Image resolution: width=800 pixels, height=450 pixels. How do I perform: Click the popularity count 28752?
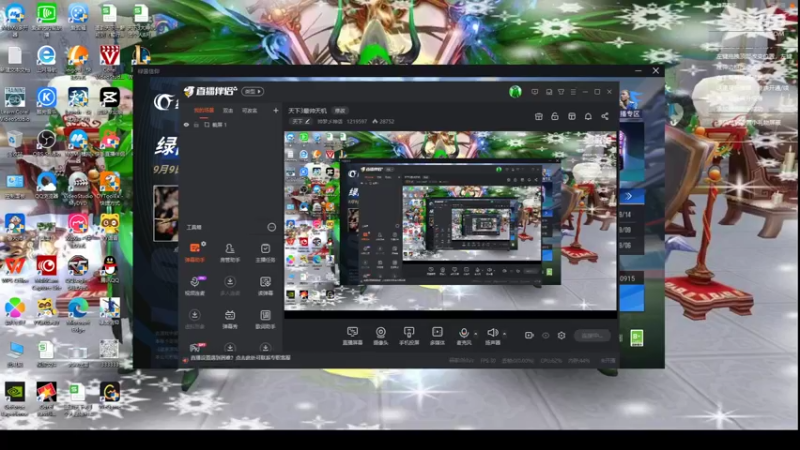(383, 121)
